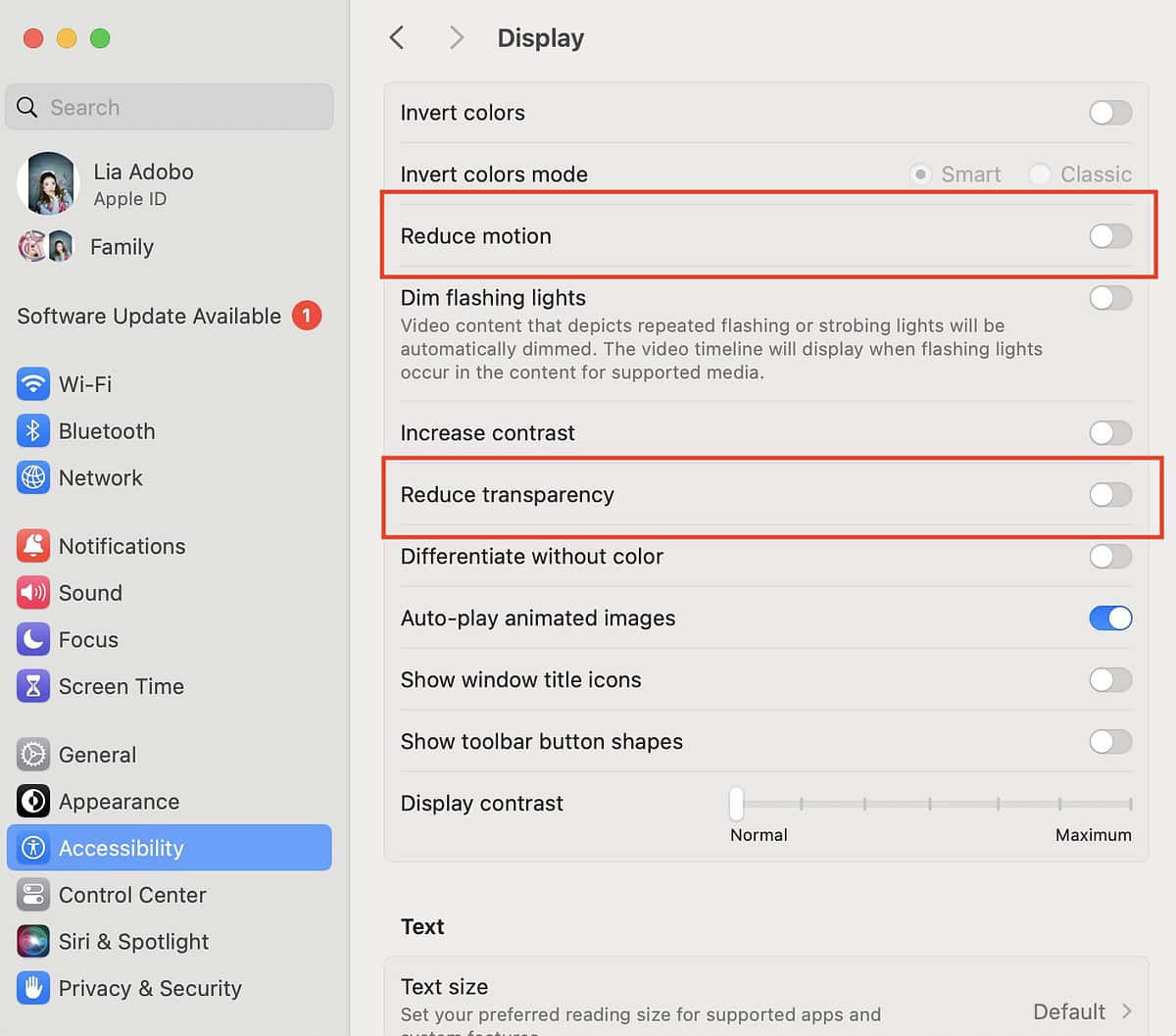This screenshot has height=1036, width=1176.
Task: Open Notifications bell icon
Action: tap(33, 546)
